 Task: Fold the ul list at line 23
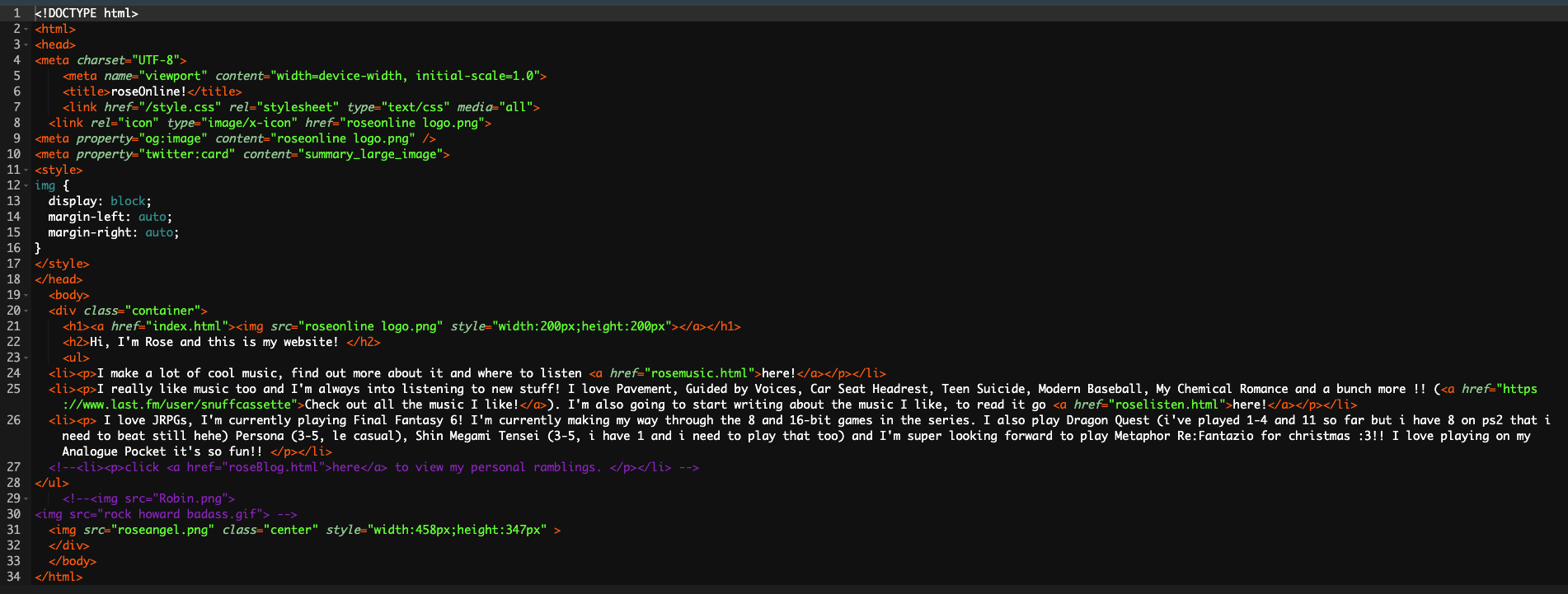coord(26,358)
